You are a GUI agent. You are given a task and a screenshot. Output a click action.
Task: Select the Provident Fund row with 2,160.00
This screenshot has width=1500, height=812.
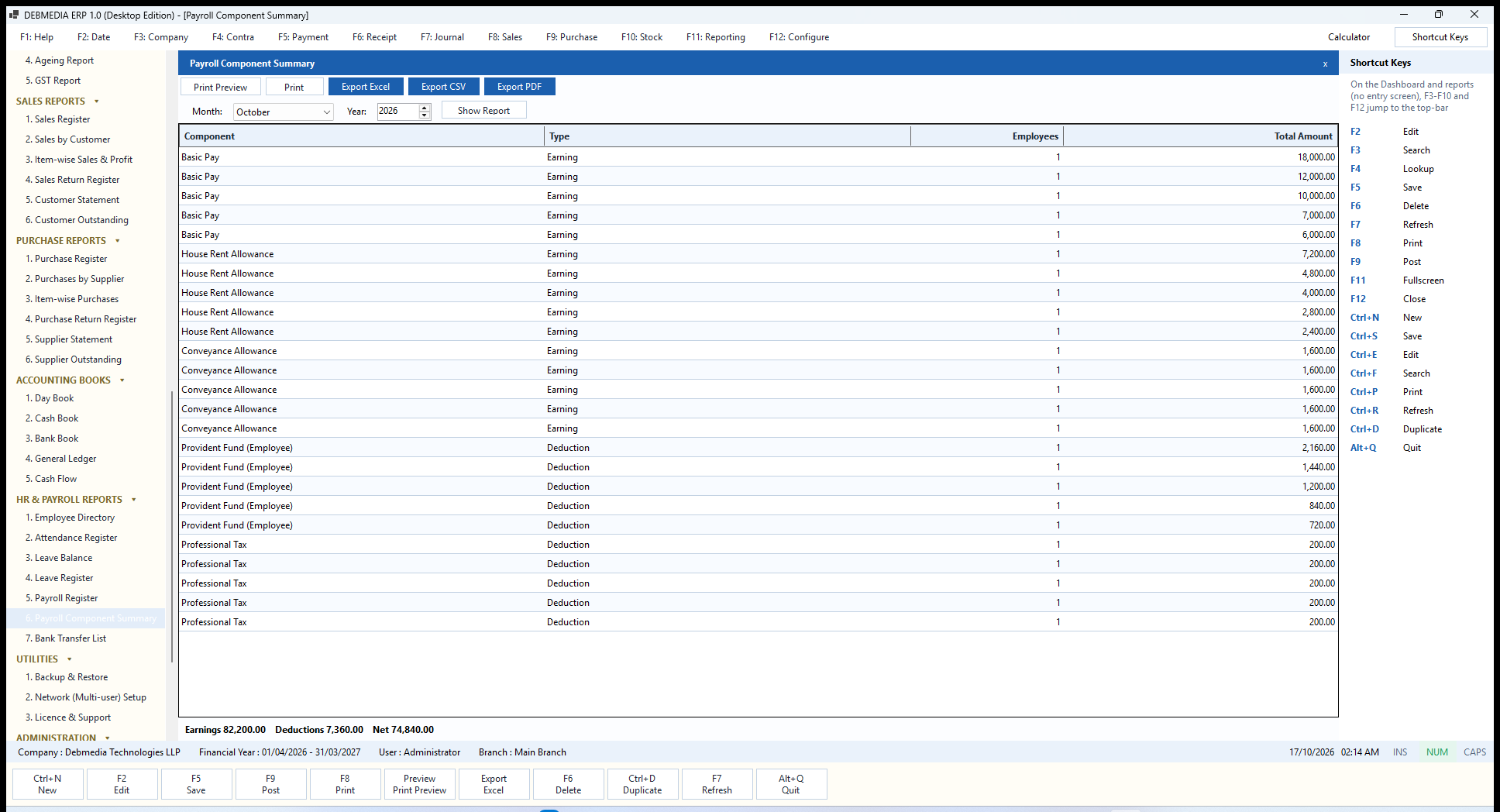tap(759, 448)
